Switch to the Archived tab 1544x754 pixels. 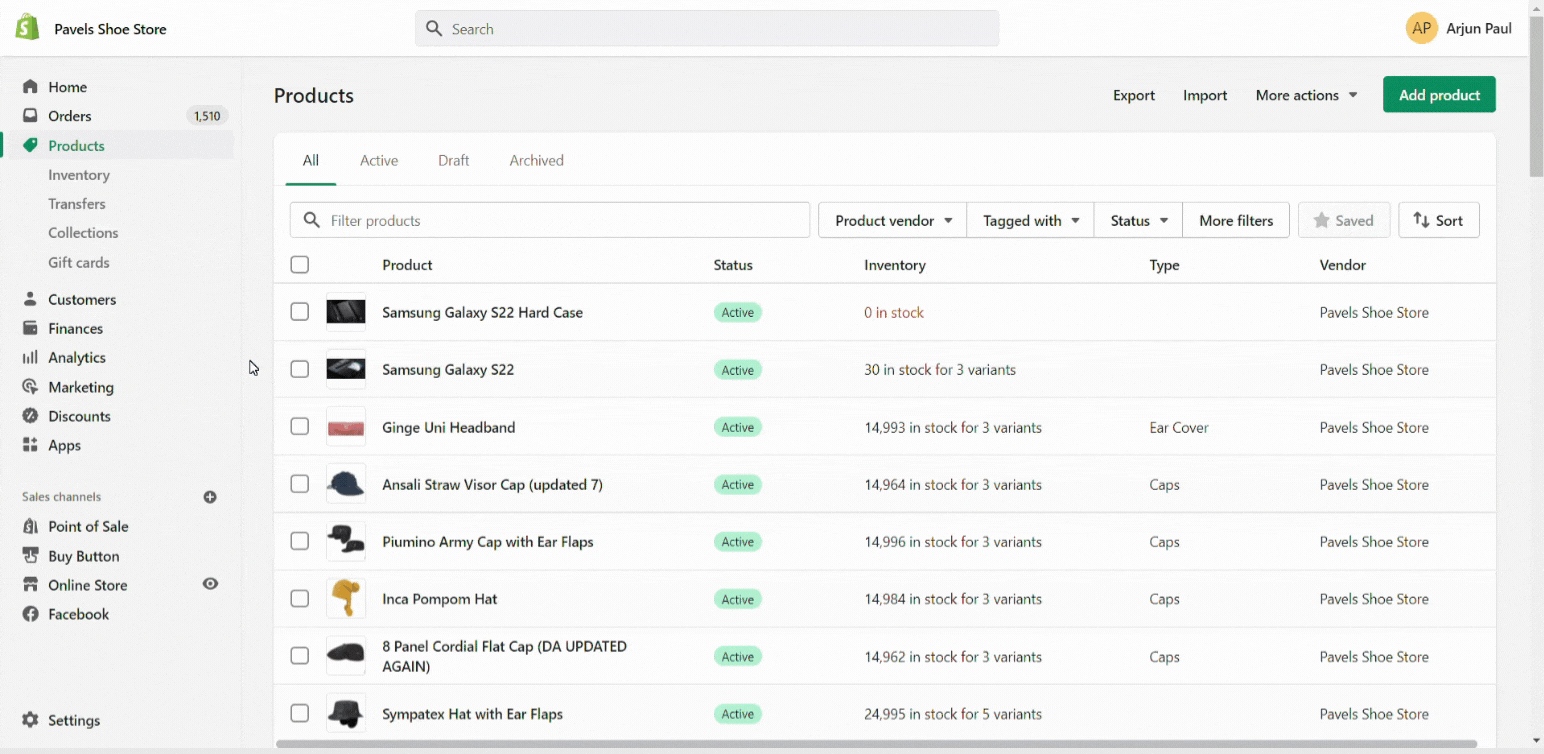click(536, 160)
